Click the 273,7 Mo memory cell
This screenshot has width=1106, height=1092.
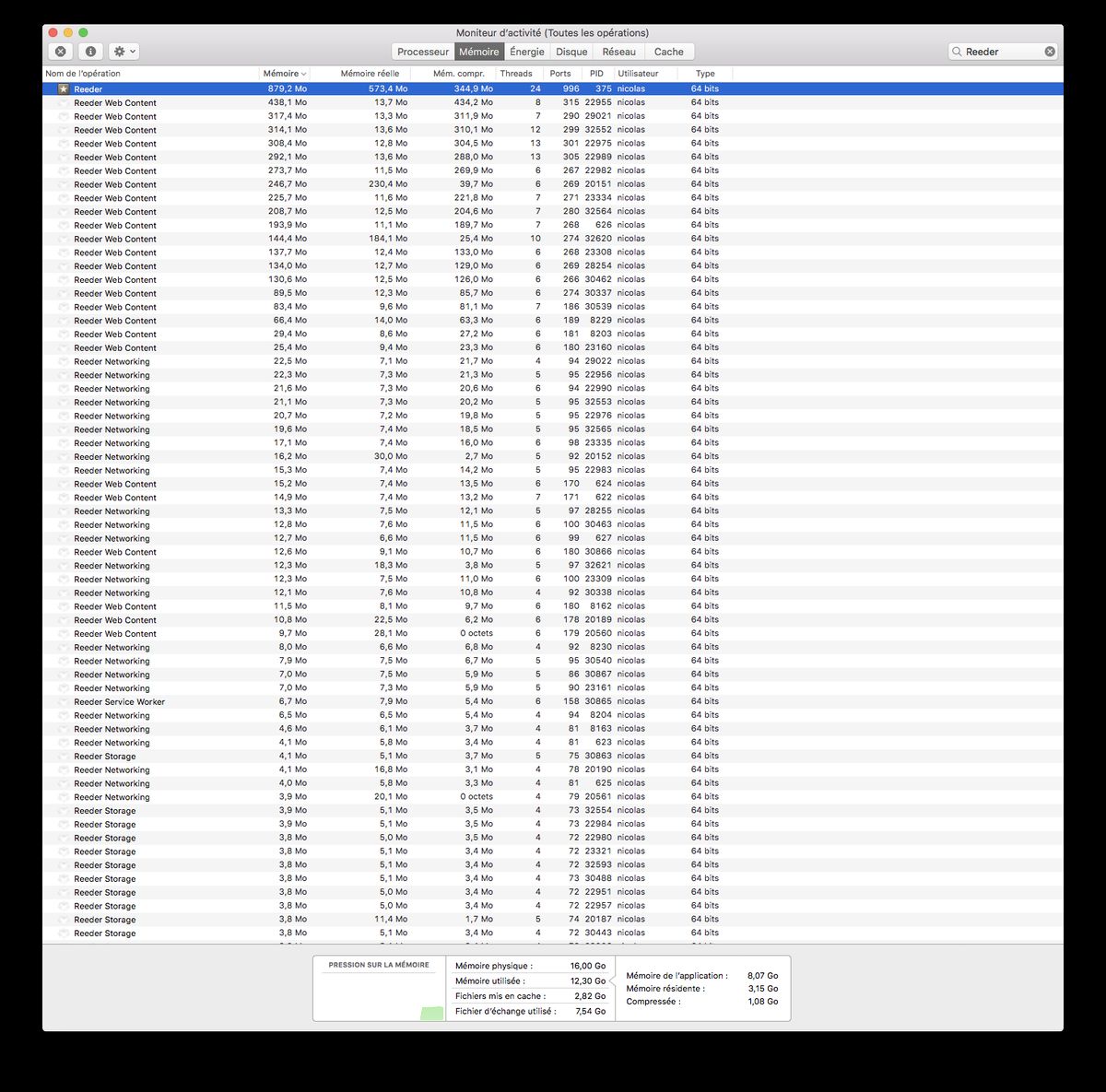click(288, 170)
